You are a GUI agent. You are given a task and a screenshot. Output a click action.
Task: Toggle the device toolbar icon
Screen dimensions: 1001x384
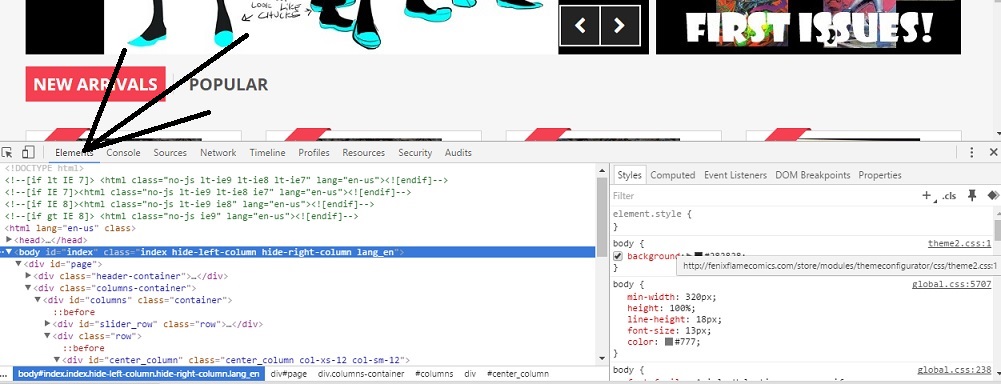27,152
